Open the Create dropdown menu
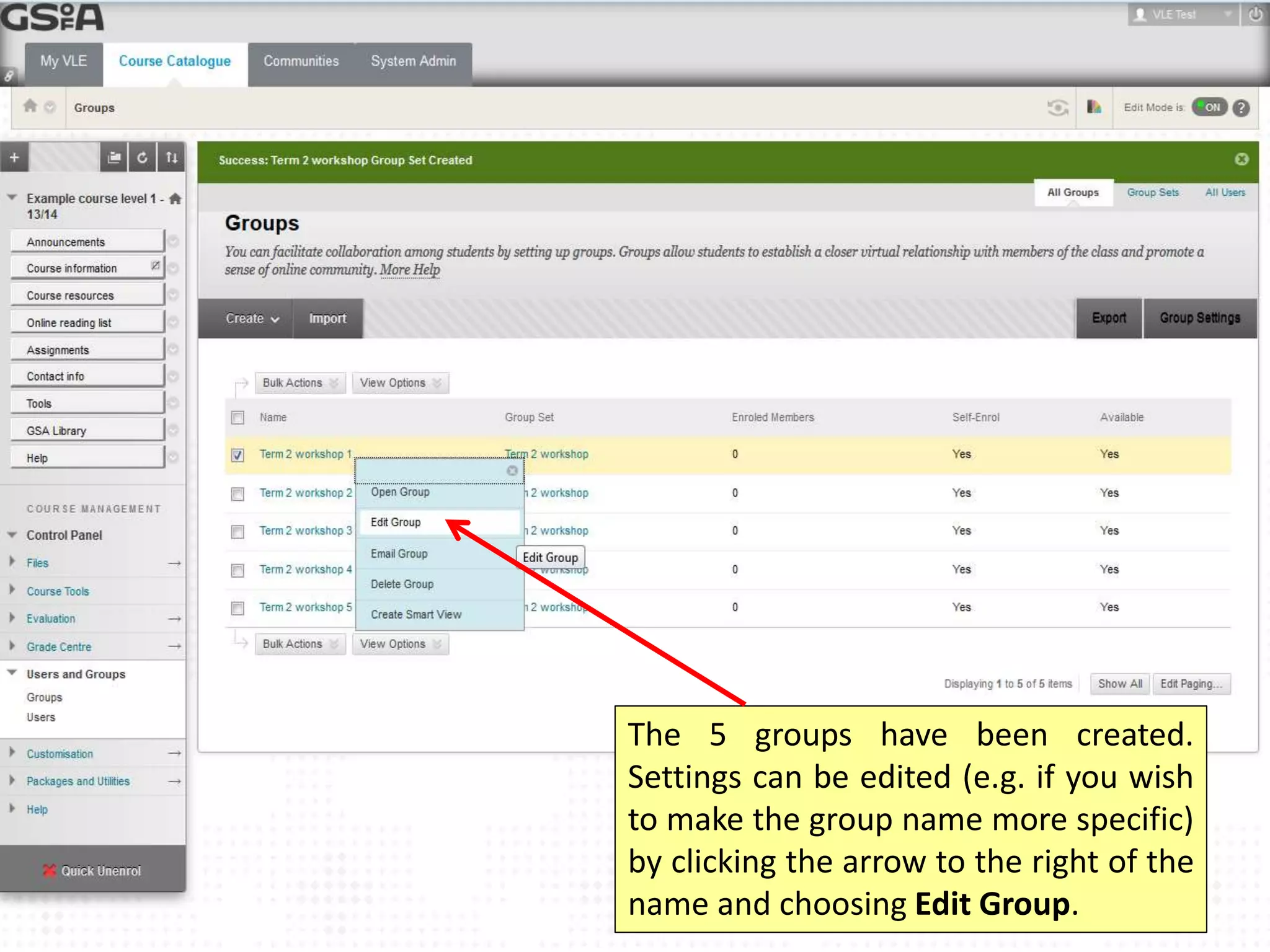 tap(251, 319)
